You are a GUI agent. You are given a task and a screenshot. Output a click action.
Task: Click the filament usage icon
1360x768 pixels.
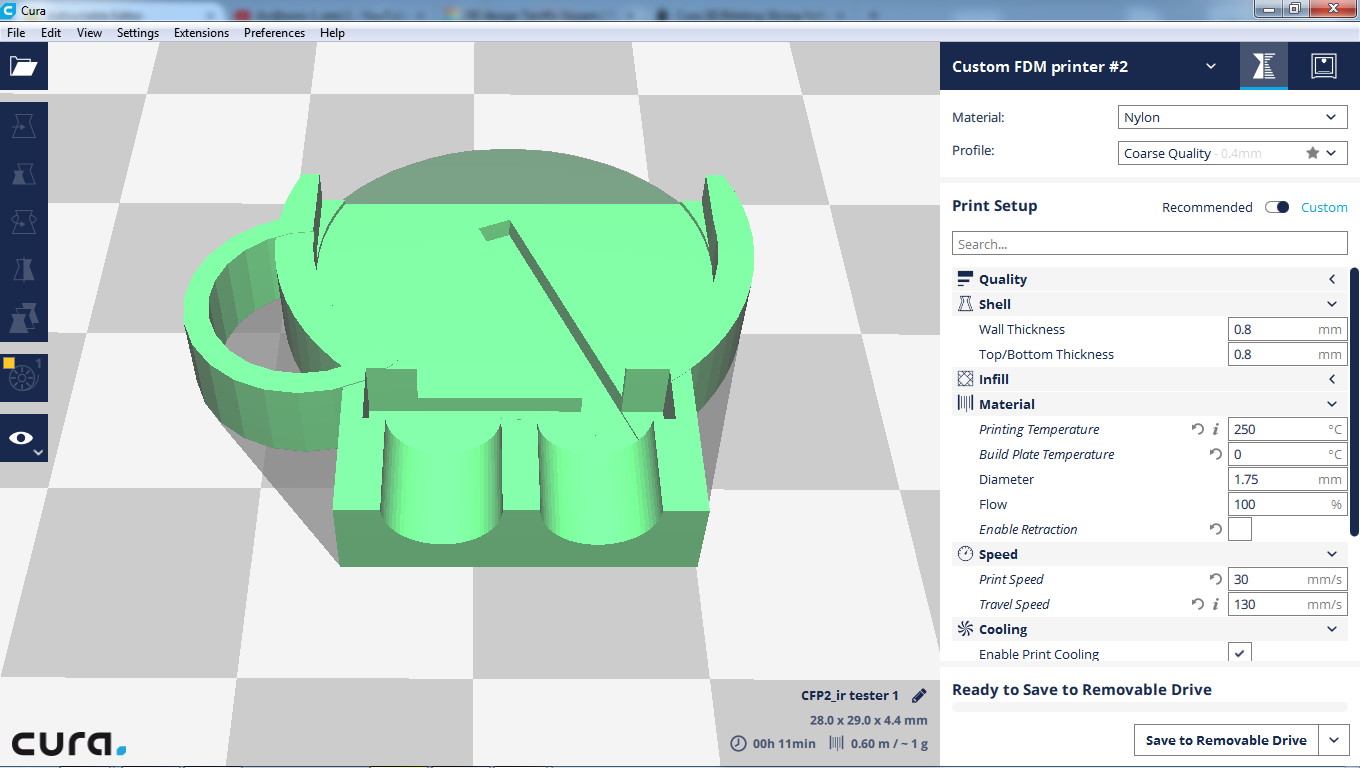(836, 743)
